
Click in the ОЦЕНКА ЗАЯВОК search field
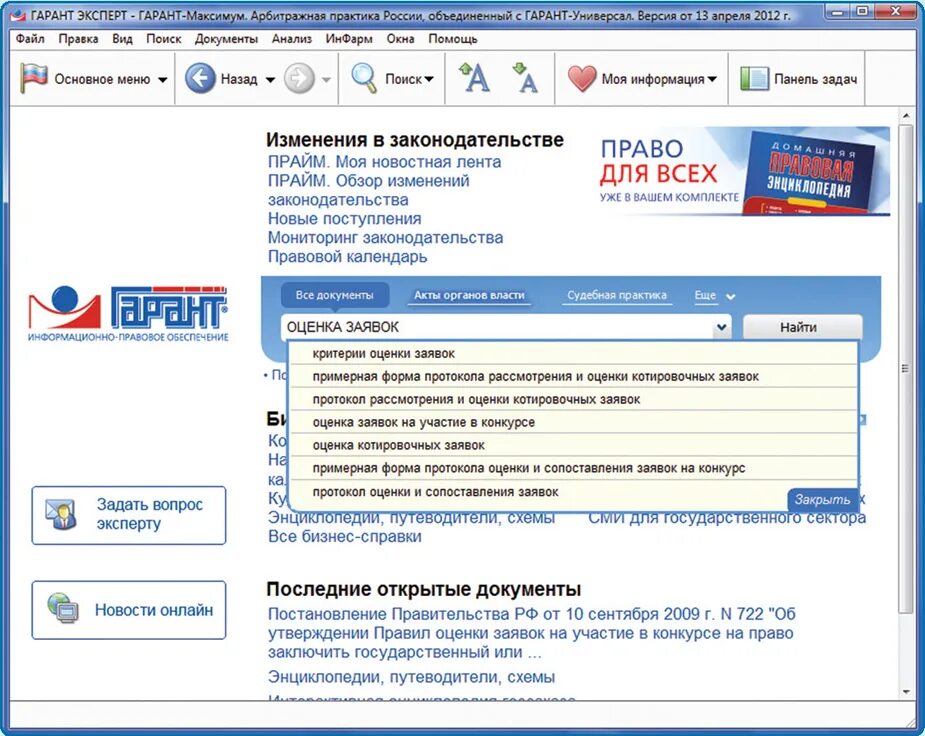click(x=497, y=327)
